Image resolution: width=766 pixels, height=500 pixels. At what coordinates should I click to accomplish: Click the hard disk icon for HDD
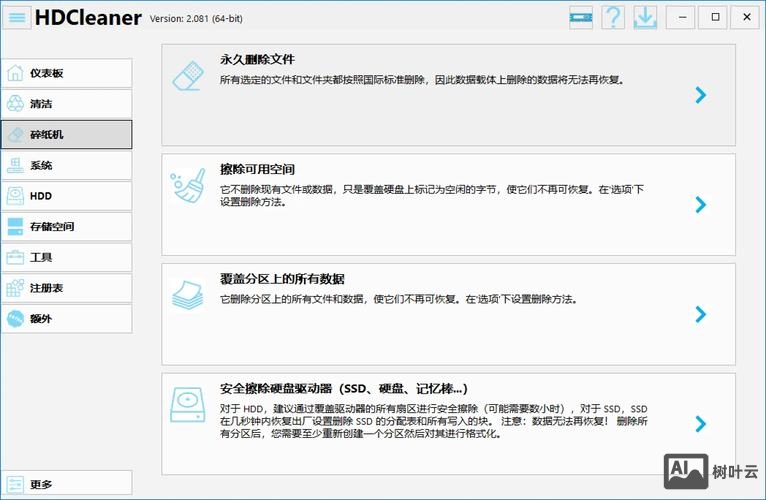point(15,196)
